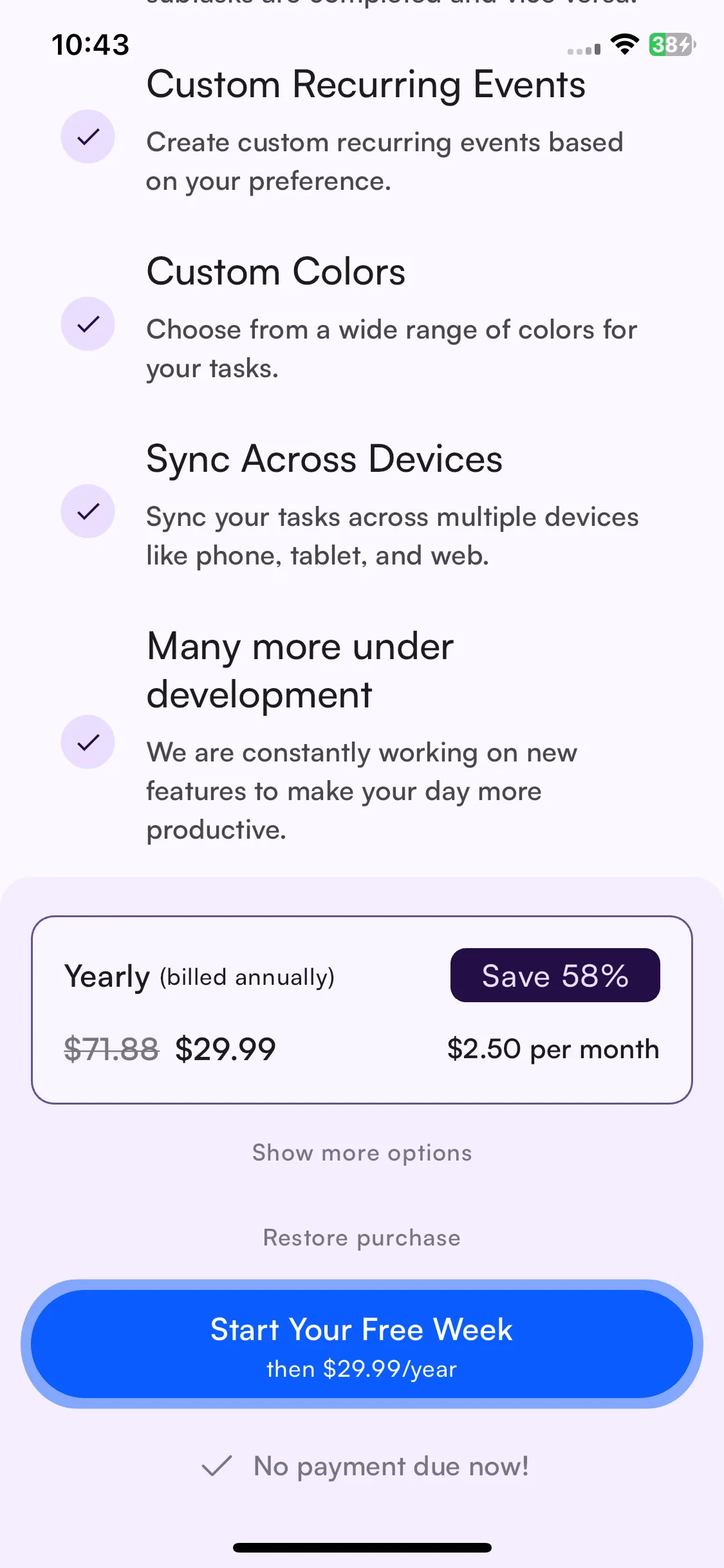The width and height of the screenshot is (724, 1568).
Task: Tap the cellular signal dots icon
Action: click(x=584, y=50)
